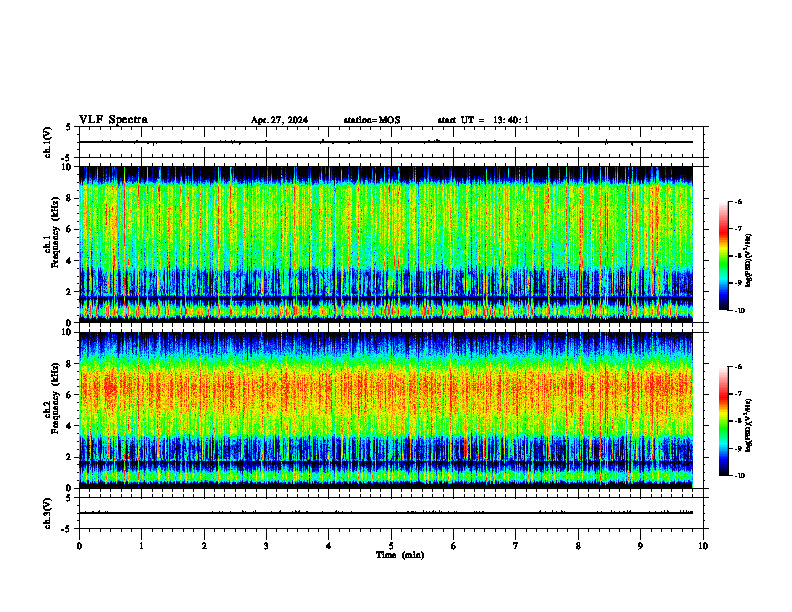
Task: Click the ch.1 voltage waveform trace
Action: pos(386,142)
